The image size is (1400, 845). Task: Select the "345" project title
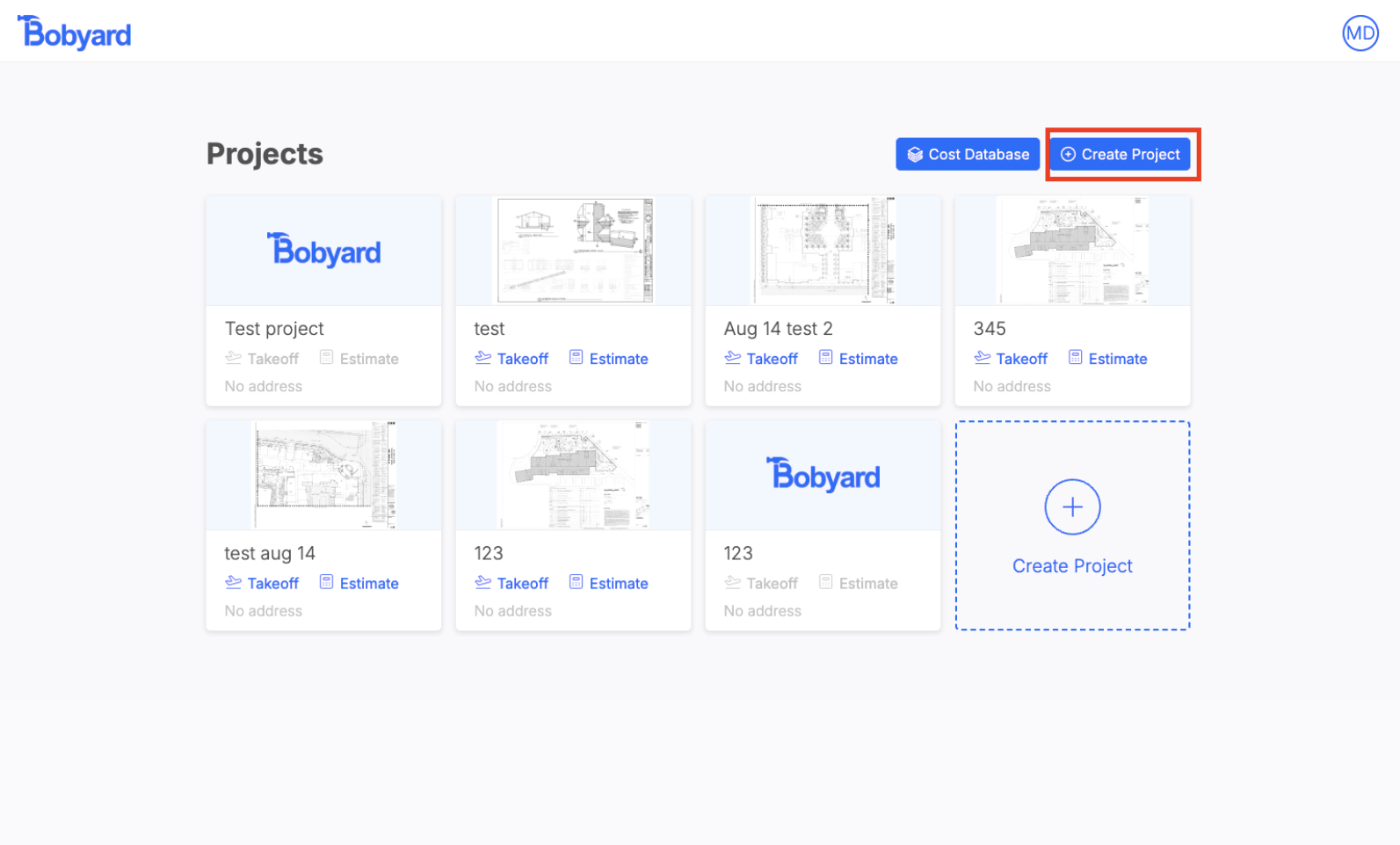coord(990,329)
